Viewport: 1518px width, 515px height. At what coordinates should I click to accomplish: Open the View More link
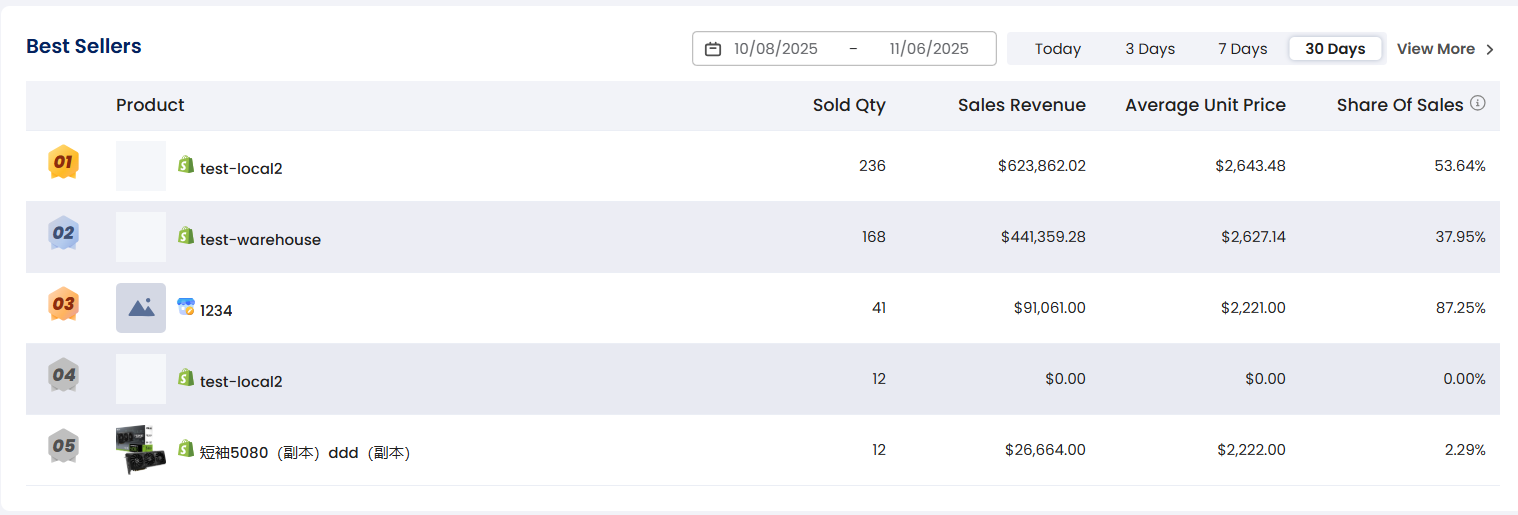[x=1435, y=49]
